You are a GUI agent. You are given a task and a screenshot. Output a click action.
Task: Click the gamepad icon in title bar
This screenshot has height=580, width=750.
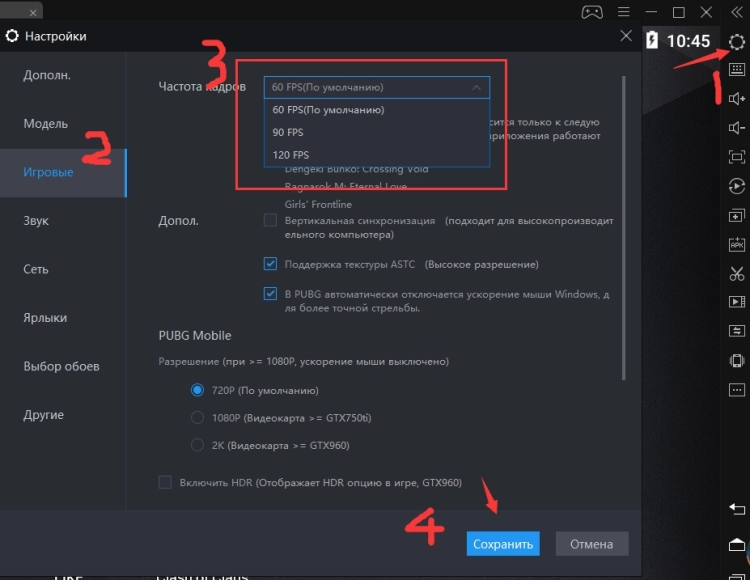click(x=592, y=12)
